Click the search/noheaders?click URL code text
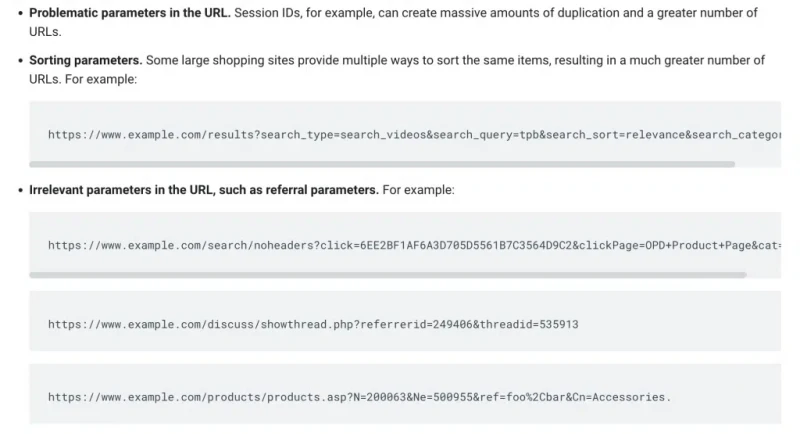This screenshot has width=800, height=434. coord(414,245)
